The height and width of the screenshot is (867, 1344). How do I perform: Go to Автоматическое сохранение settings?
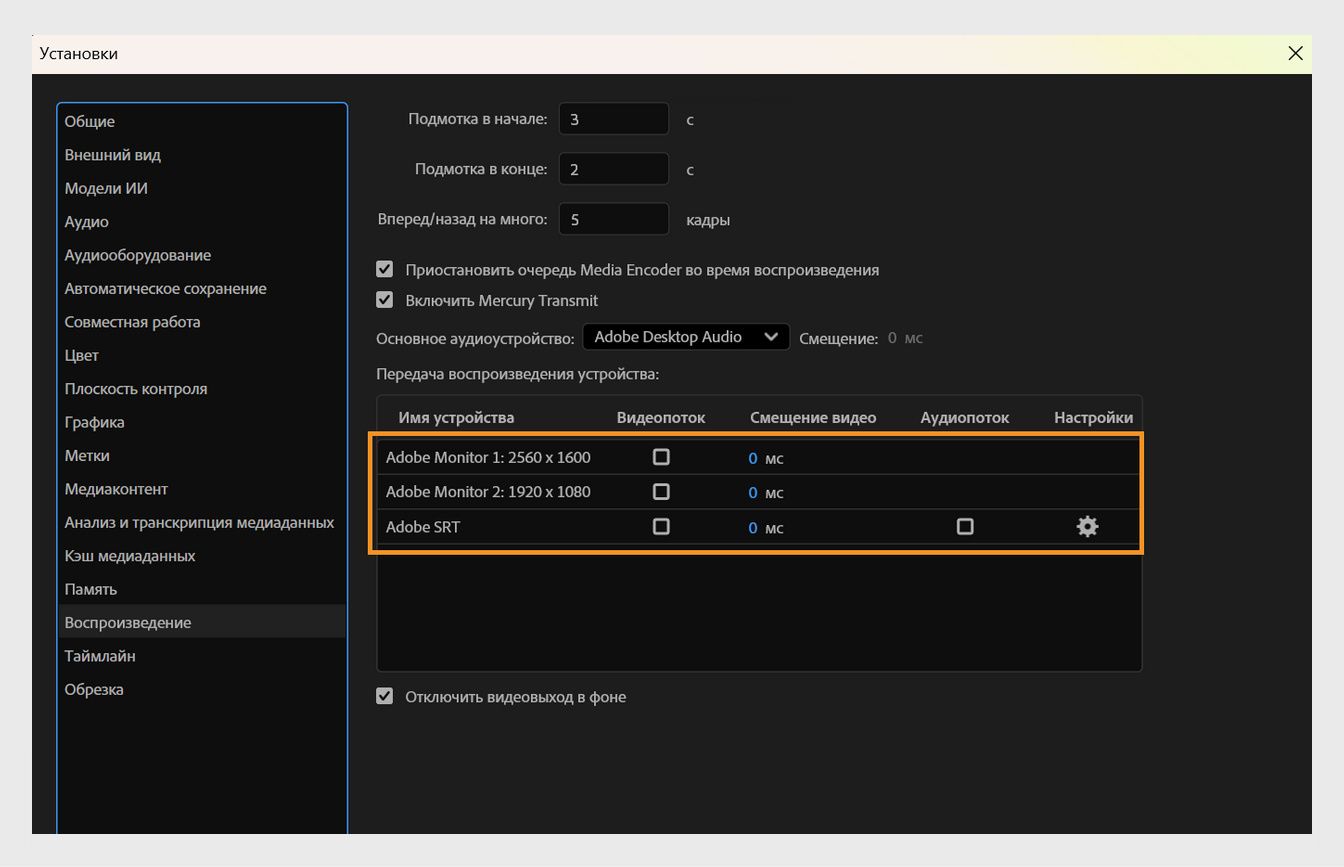(x=166, y=288)
